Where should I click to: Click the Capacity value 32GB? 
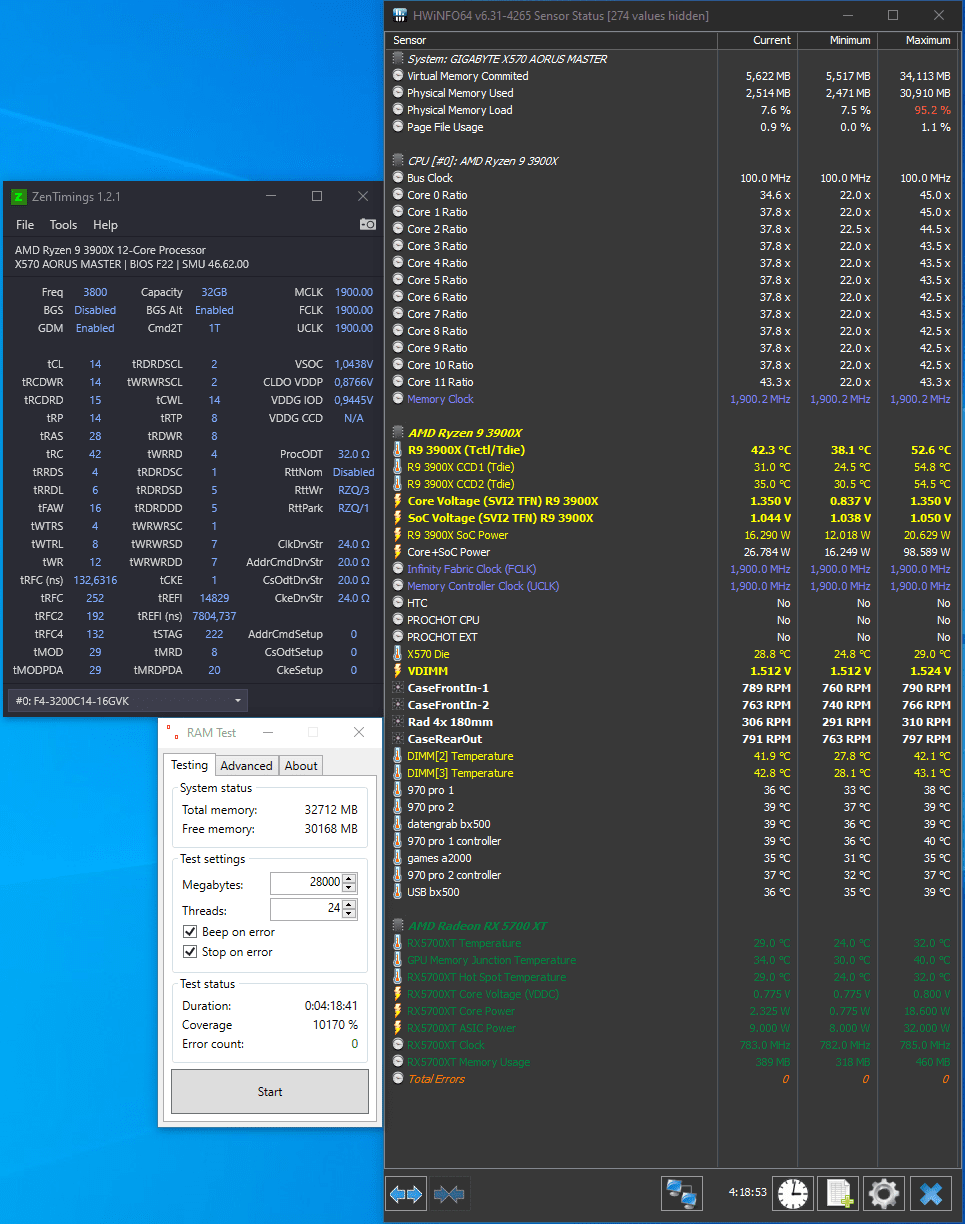click(x=213, y=292)
